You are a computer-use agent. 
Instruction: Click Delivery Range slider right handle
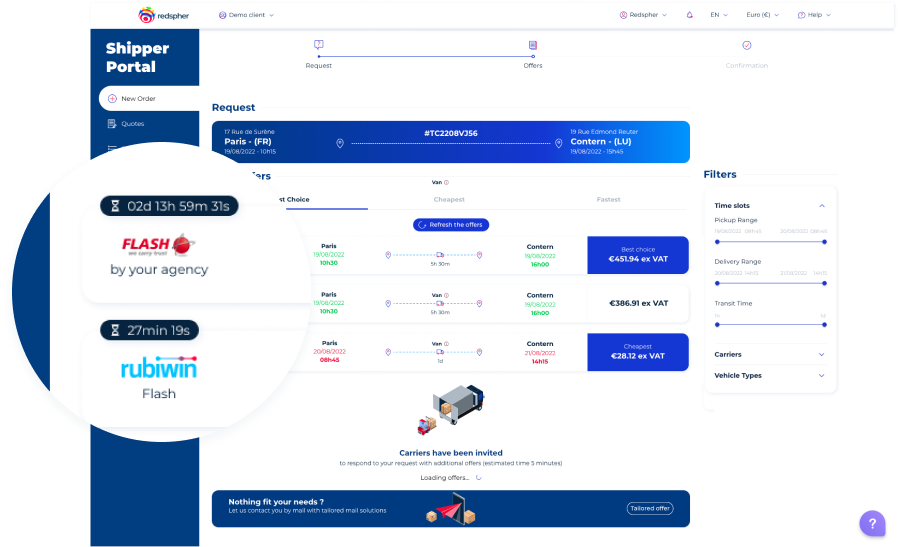point(824,283)
